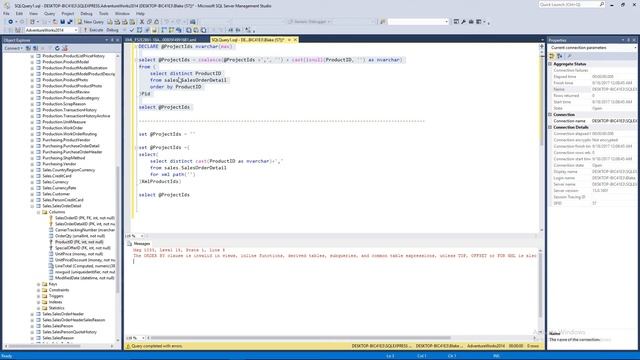Collapse the Columns folder node
This screenshot has height=360, width=640.
click(x=39, y=212)
